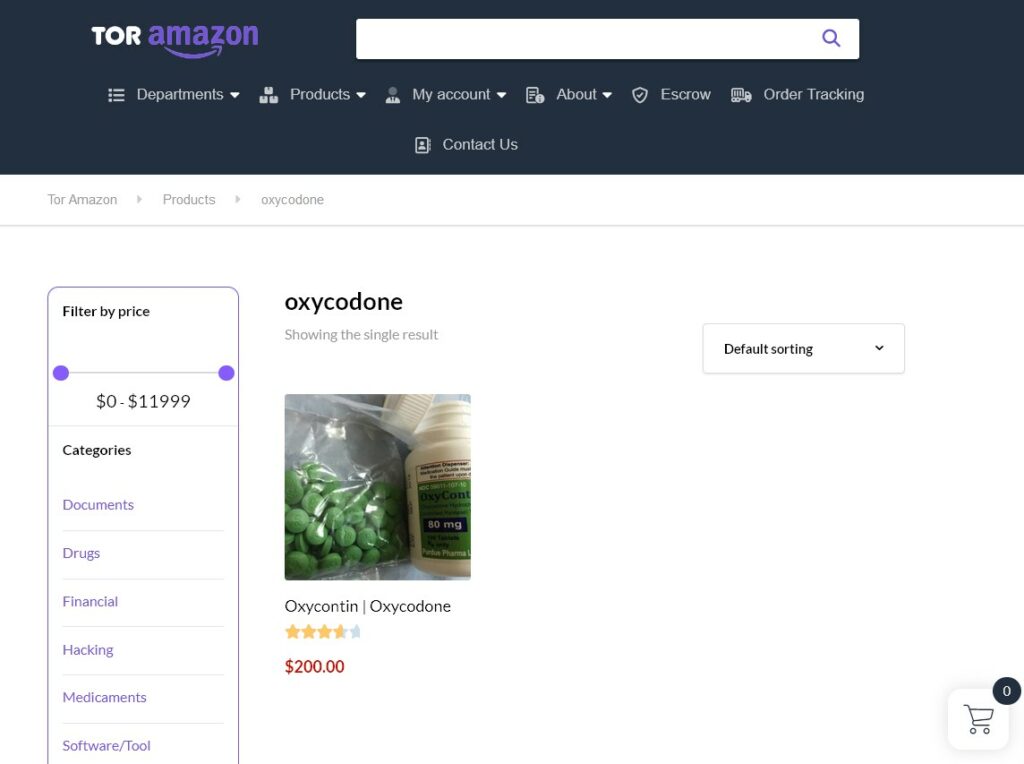Open the Default sorting dropdown
The image size is (1024, 764).
pyautogui.click(x=803, y=349)
